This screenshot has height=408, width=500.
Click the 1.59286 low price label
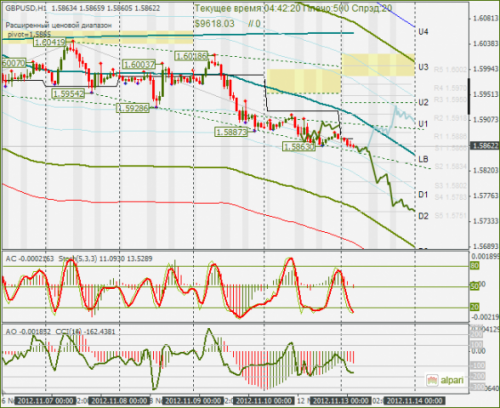pos(133,108)
